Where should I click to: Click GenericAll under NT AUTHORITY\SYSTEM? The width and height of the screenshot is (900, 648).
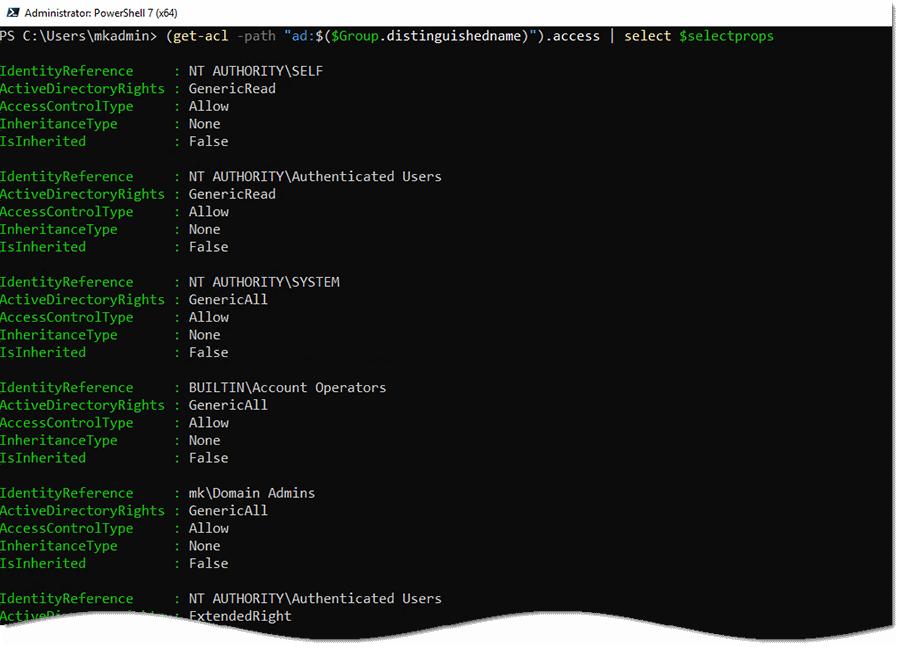tap(228, 300)
